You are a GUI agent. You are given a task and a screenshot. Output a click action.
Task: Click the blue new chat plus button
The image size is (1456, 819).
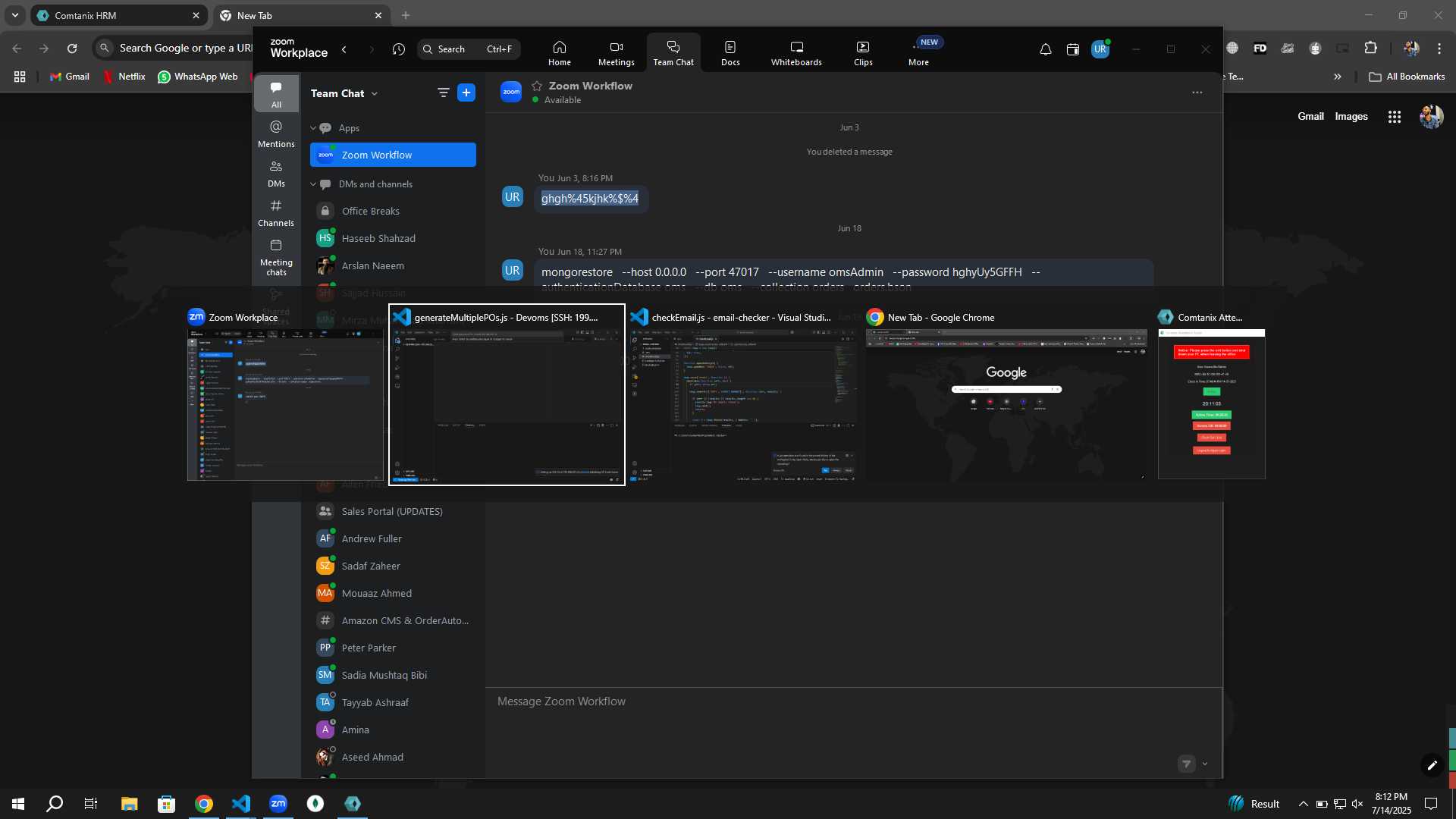pos(466,93)
